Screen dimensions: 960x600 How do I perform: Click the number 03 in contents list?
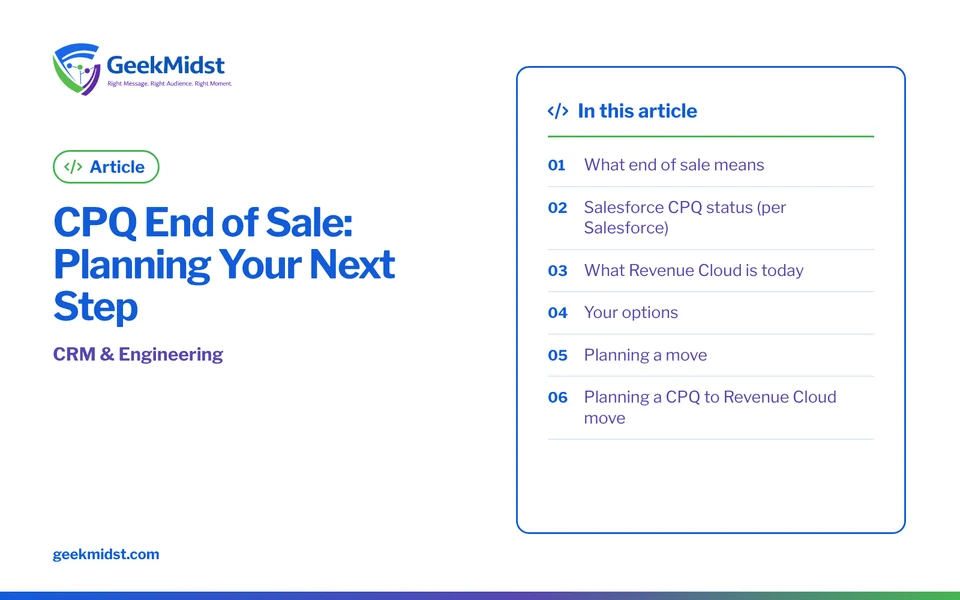click(557, 271)
